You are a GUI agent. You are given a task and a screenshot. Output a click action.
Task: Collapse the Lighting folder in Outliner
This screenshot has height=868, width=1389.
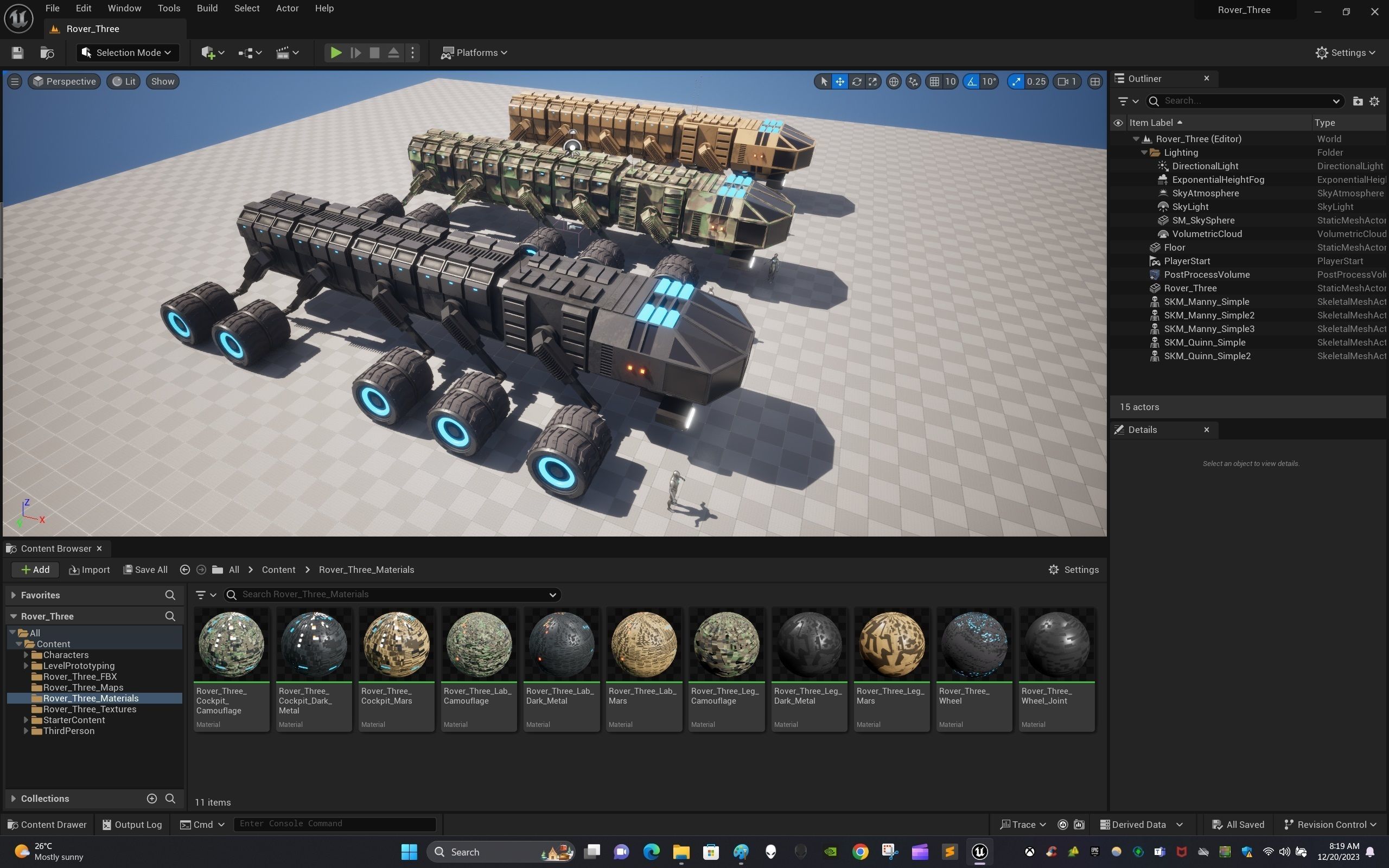[1144, 152]
